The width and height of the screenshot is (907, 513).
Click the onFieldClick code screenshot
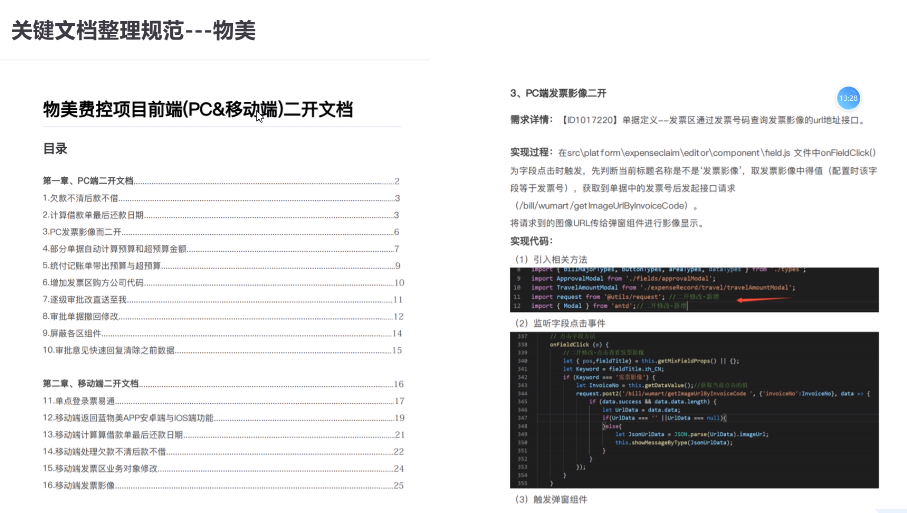(694, 410)
